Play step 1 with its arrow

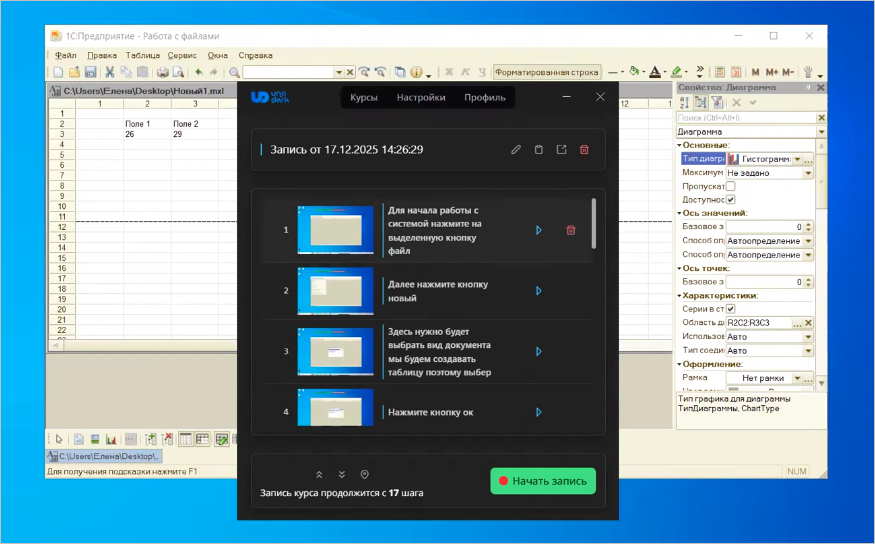539,230
